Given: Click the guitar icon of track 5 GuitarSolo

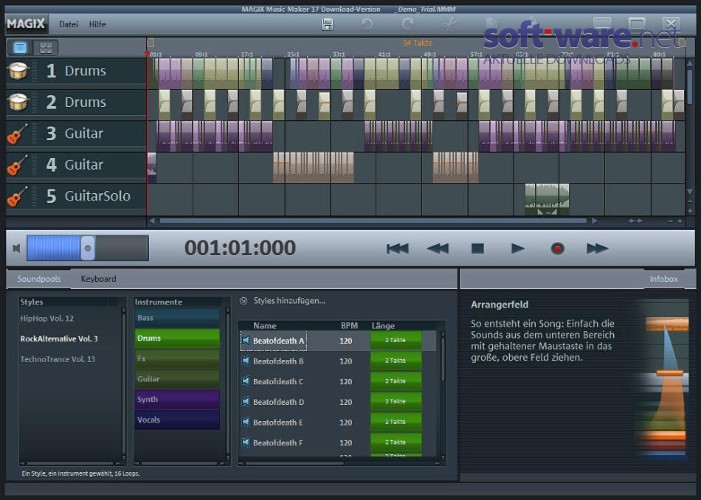Looking at the screenshot, I should pyautogui.click(x=17, y=196).
